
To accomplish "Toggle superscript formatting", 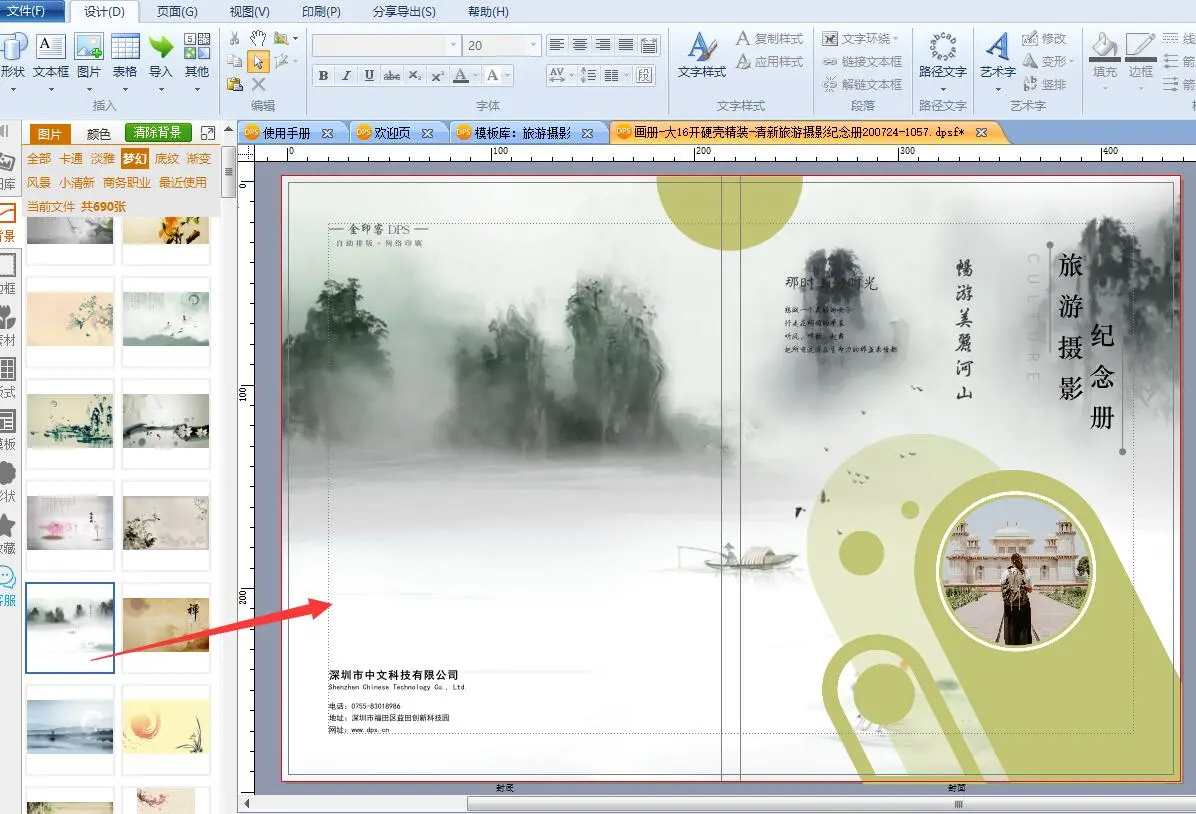I will pyautogui.click(x=437, y=75).
